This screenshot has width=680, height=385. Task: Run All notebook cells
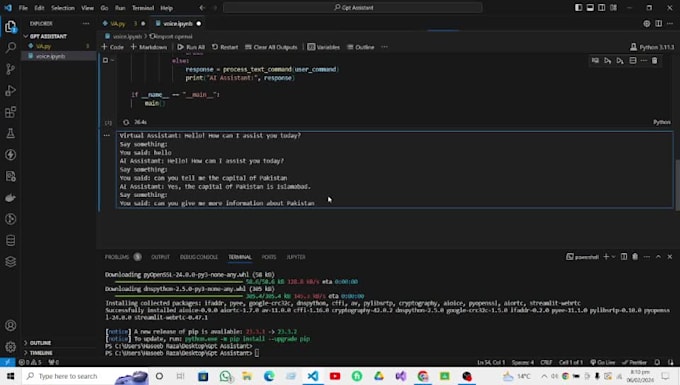[191, 47]
